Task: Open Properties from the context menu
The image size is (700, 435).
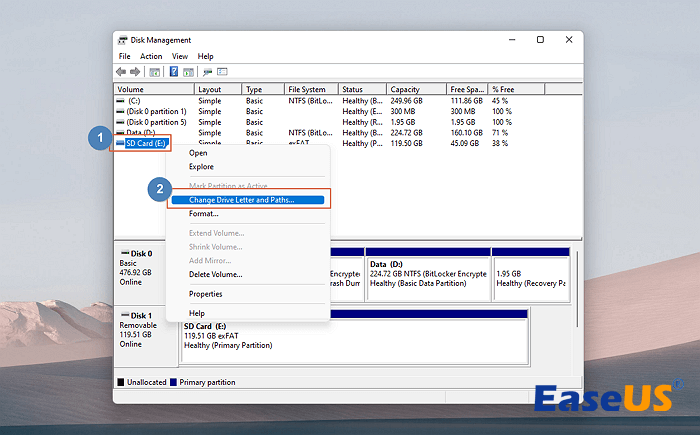Action: pos(206,294)
